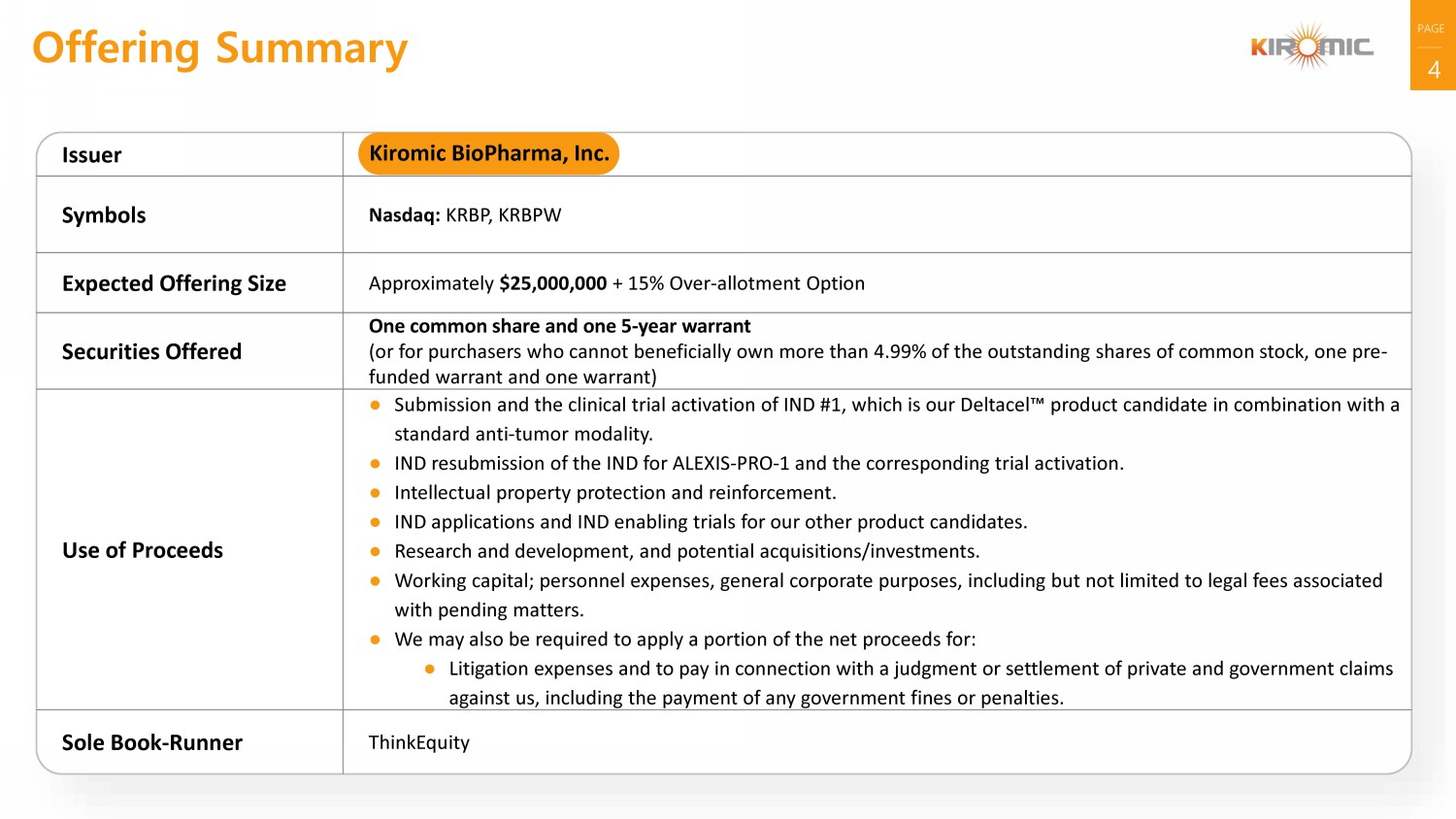Image resolution: width=1456 pixels, height=819 pixels.
Task: Click the Kiromic sunburst logo
Action: pos(1311,47)
